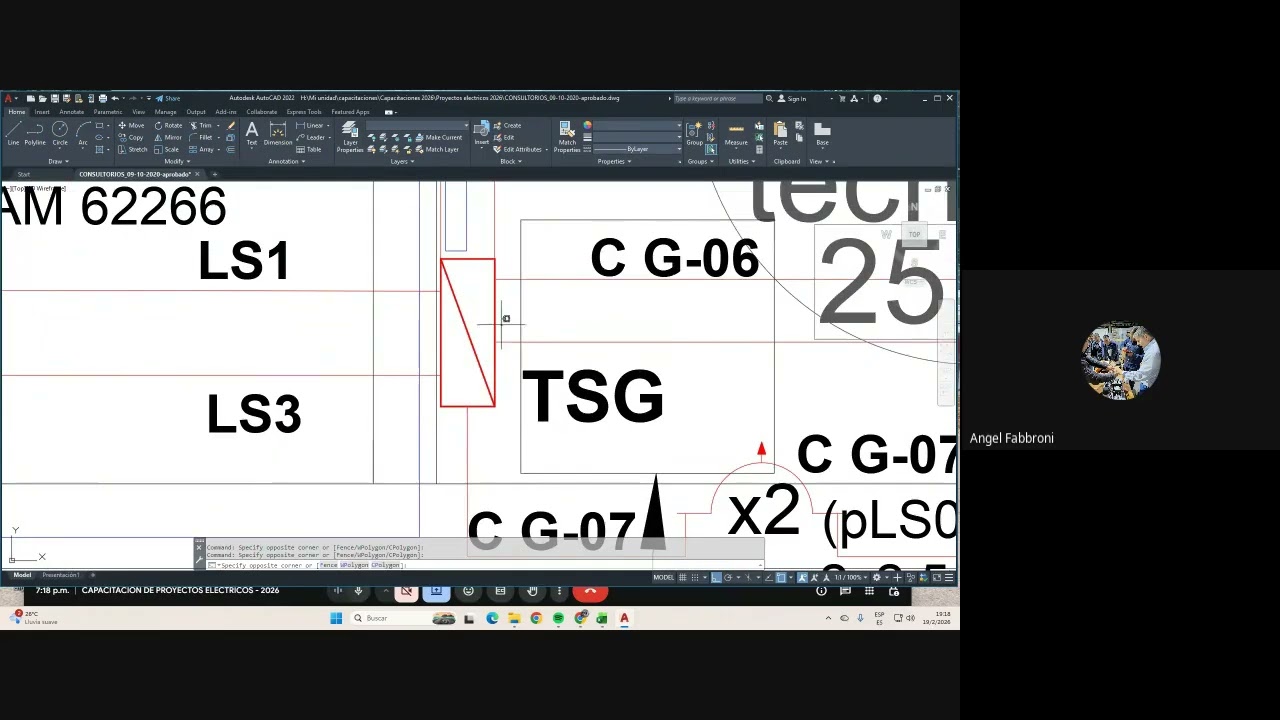This screenshot has width=1280, height=720.
Task: Expand the Utilities panel
Action: coord(741,161)
